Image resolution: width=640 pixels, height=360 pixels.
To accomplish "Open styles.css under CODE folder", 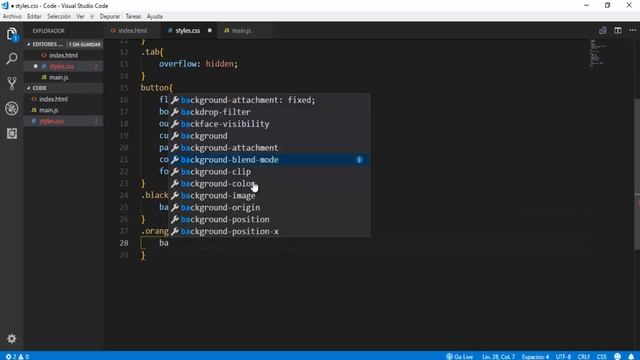I will 63,121.
